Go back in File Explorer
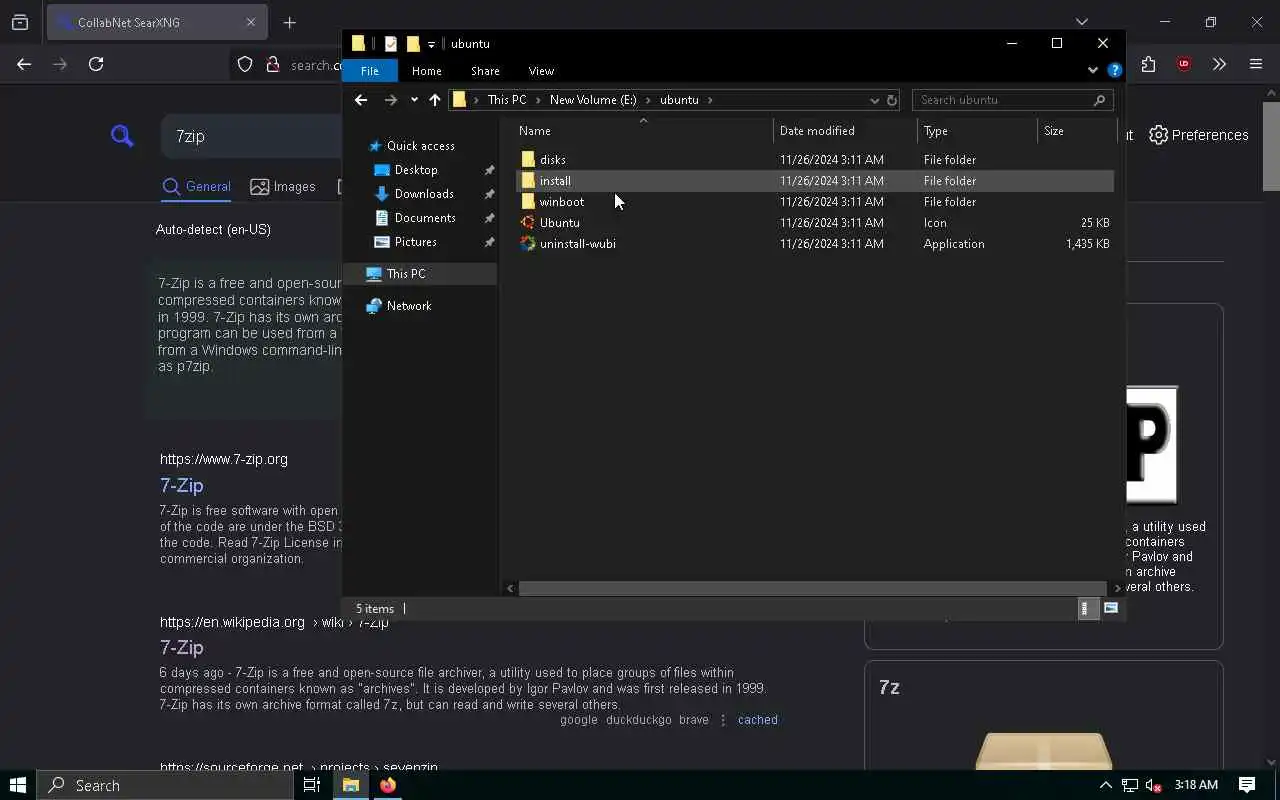Viewport: 1280px width, 800px height. [361, 100]
